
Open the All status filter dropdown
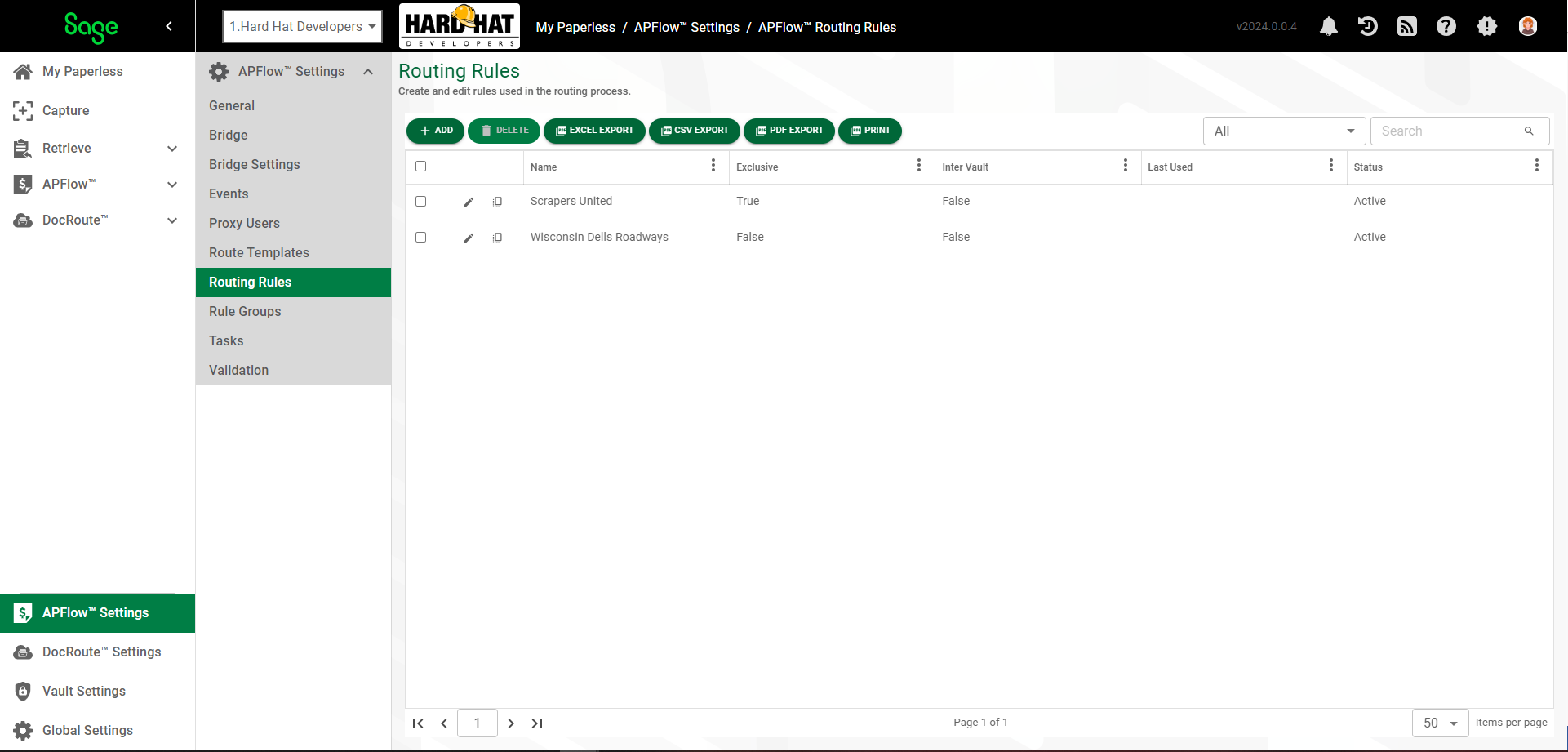(1284, 131)
